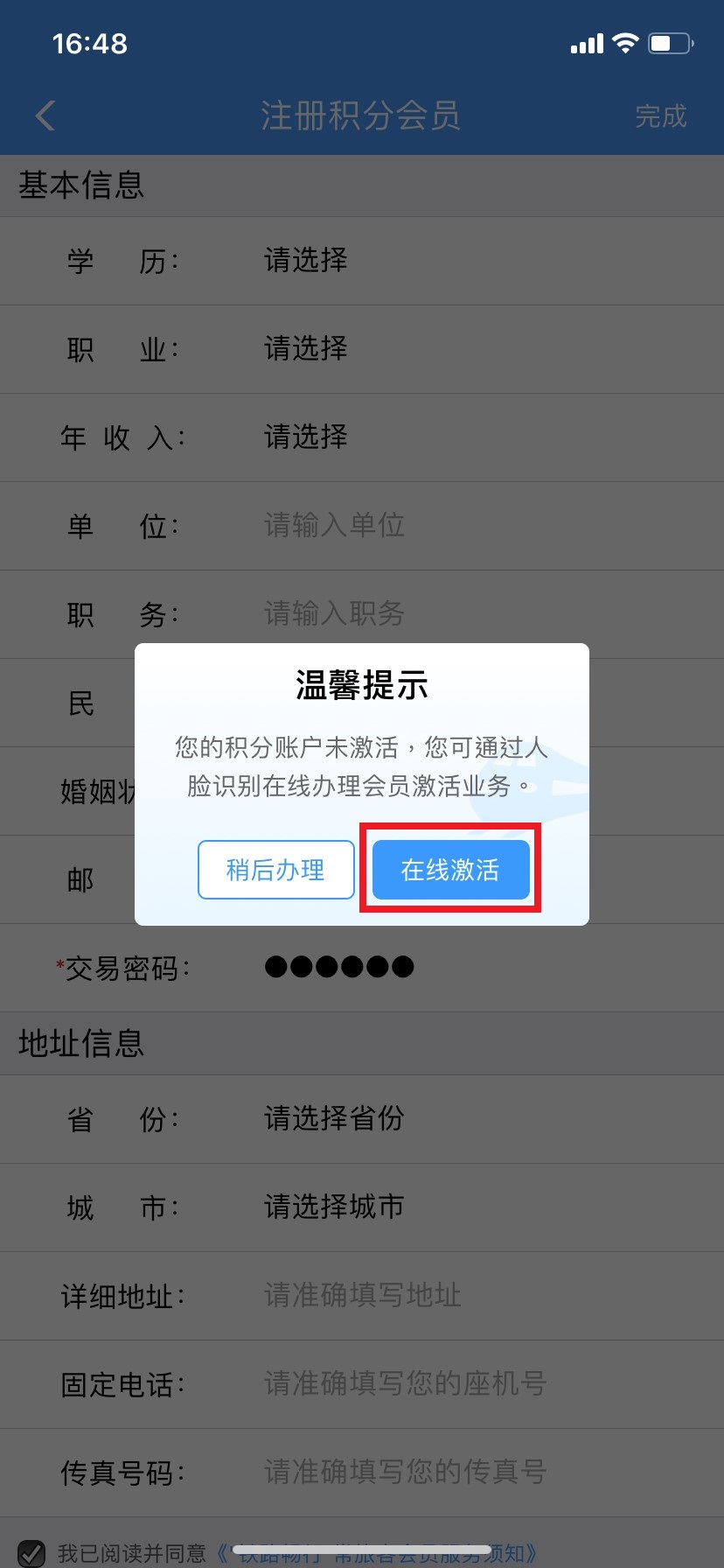
Task: Tap the battery indicator icon
Action: click(671, 43)
